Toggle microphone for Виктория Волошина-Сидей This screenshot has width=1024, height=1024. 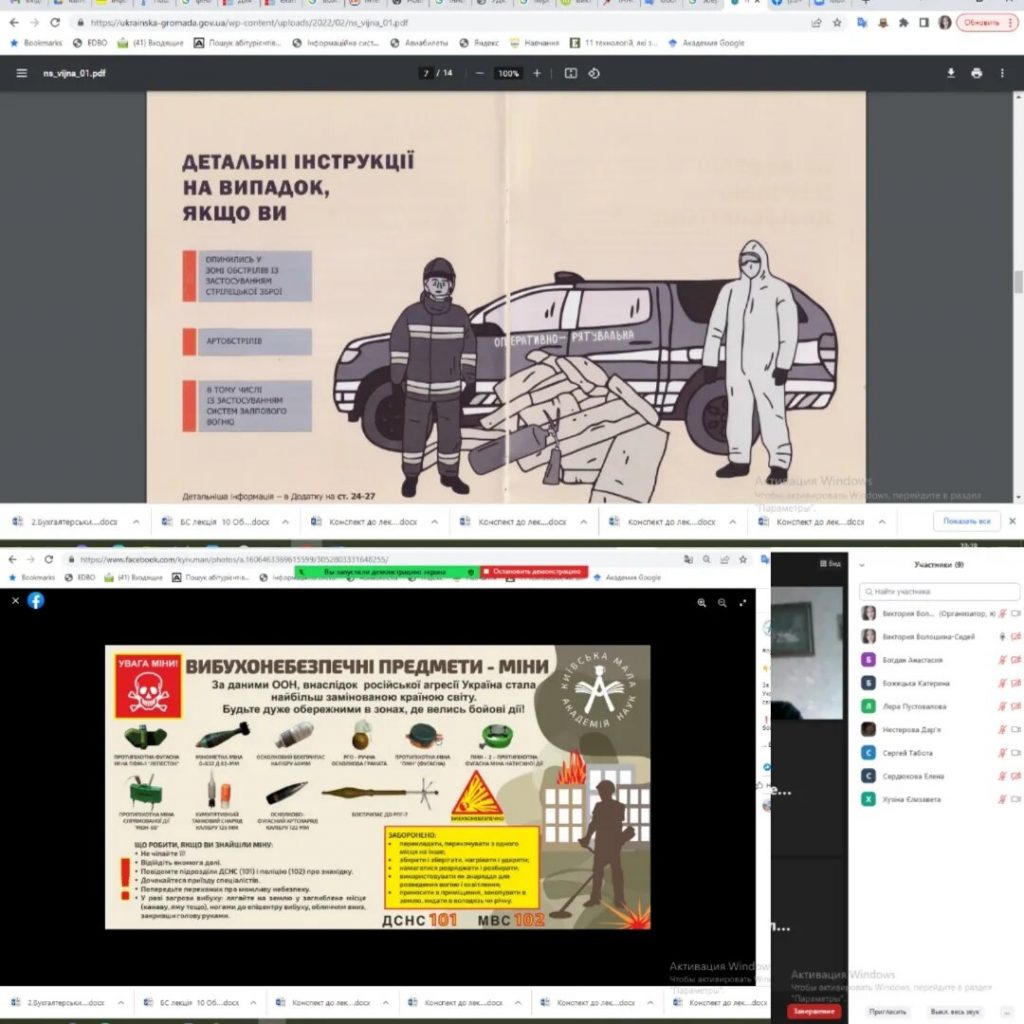(x=1002, y=636)
